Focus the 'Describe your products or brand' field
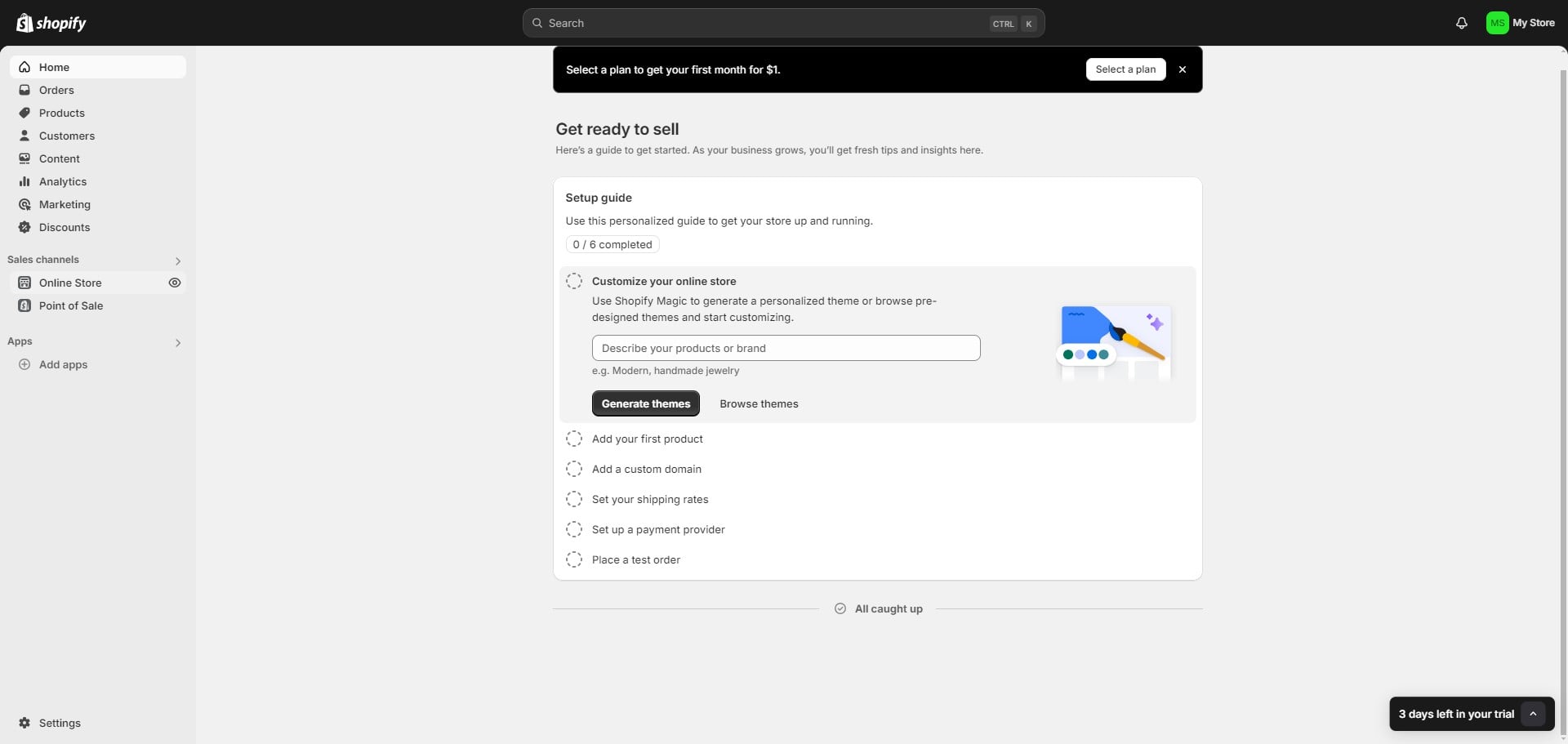 (x=786, y=348)
